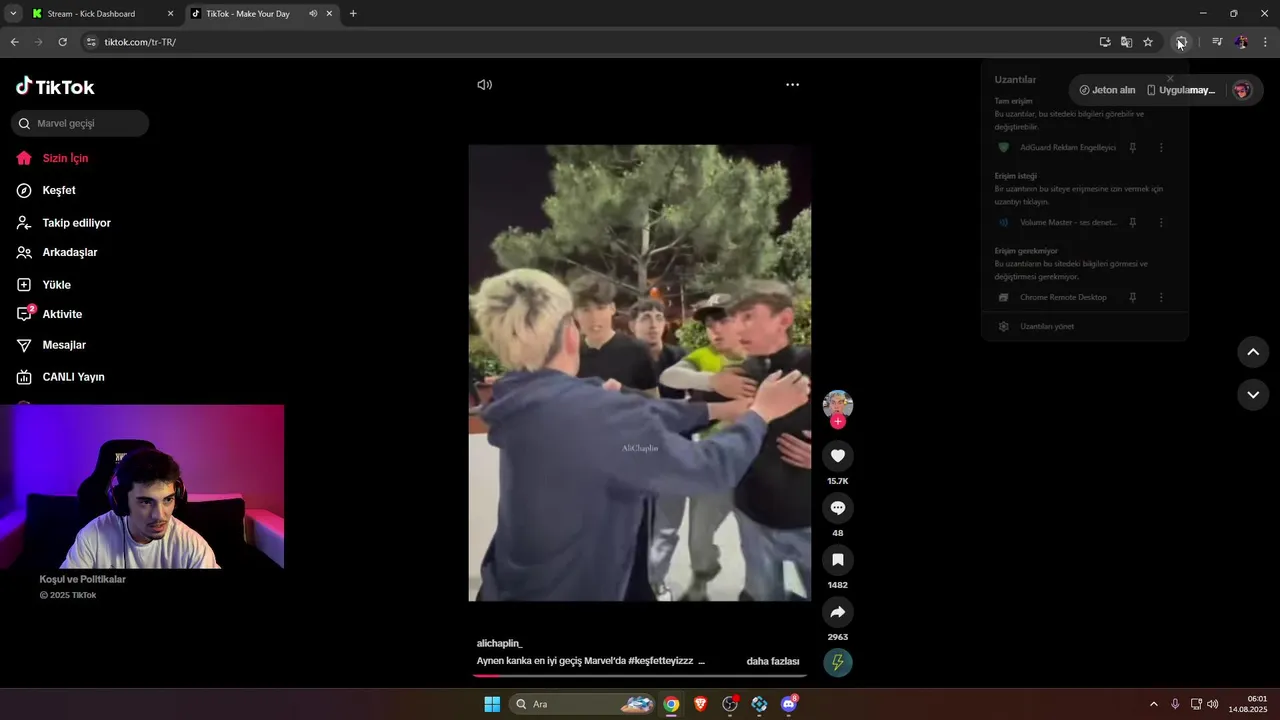Screen dimensions: 1280x720
Task: Click the #keşfetteyizzz hashtag
Action: click(x=660, y=661)
